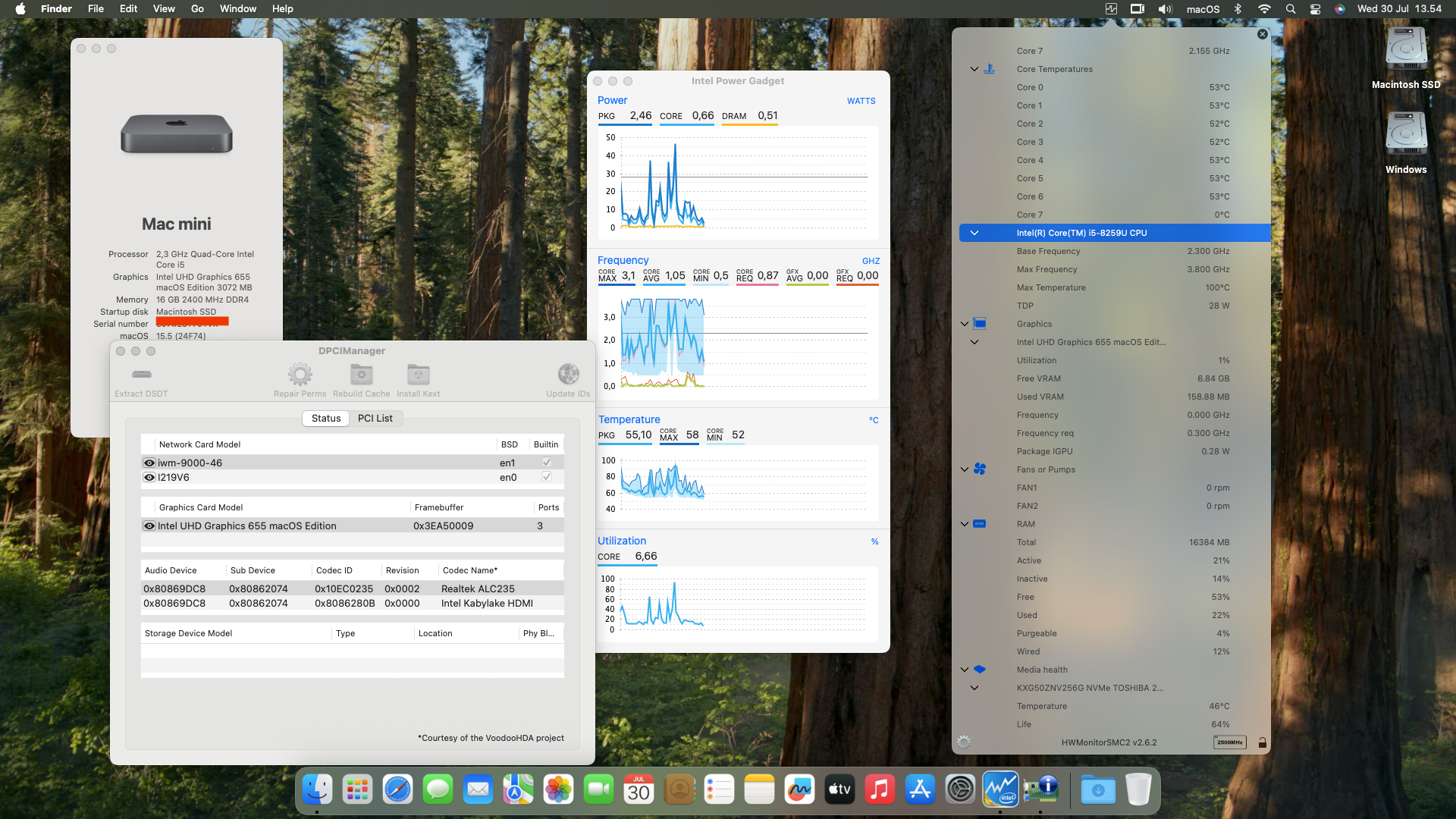
Task: Click the Rebuild Cache icon
Action: point(361,378)
